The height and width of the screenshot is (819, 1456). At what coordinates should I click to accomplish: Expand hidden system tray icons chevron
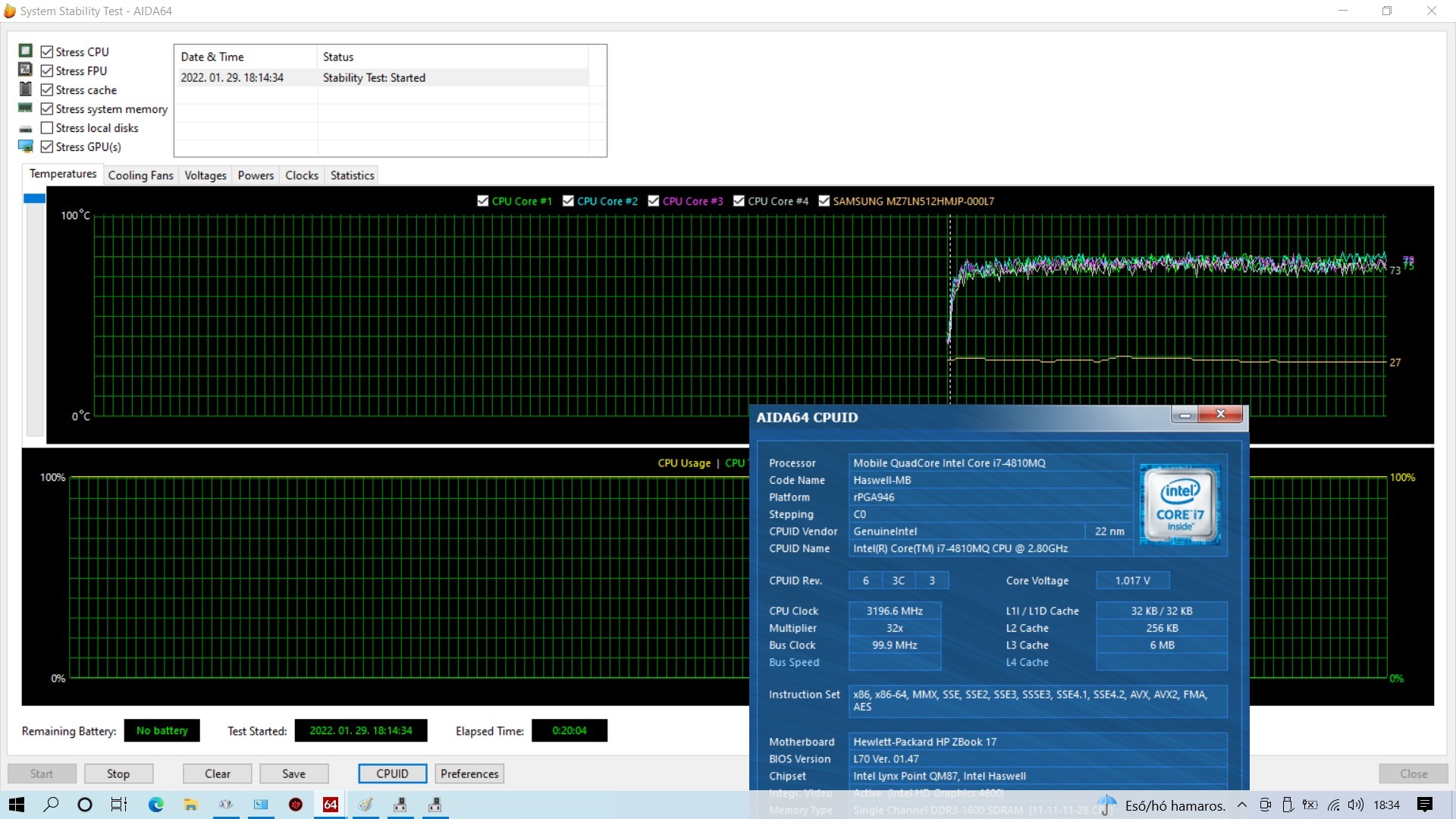tap(1242, 805)
